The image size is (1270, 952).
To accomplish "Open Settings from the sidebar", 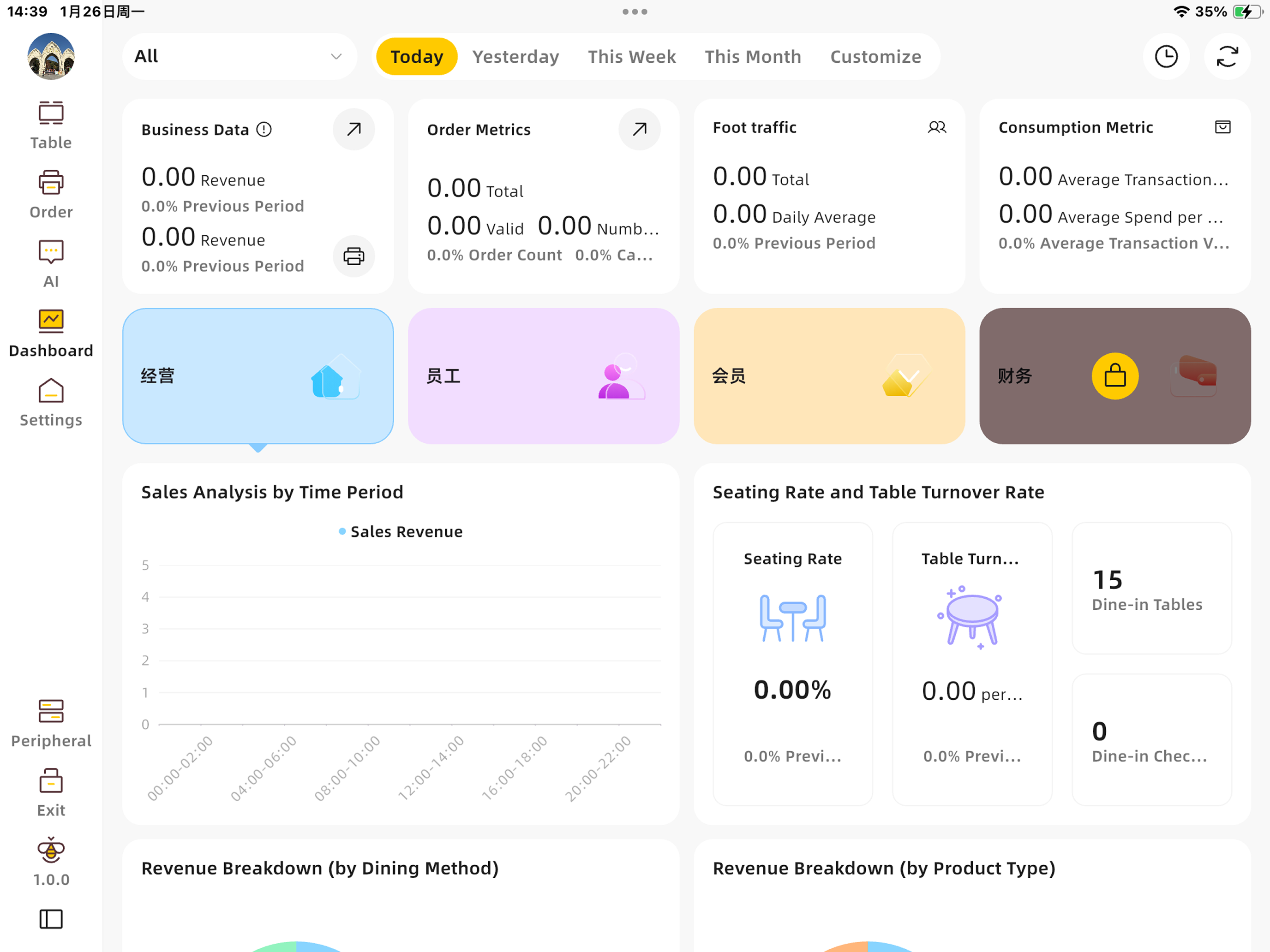I will [51, 403].
